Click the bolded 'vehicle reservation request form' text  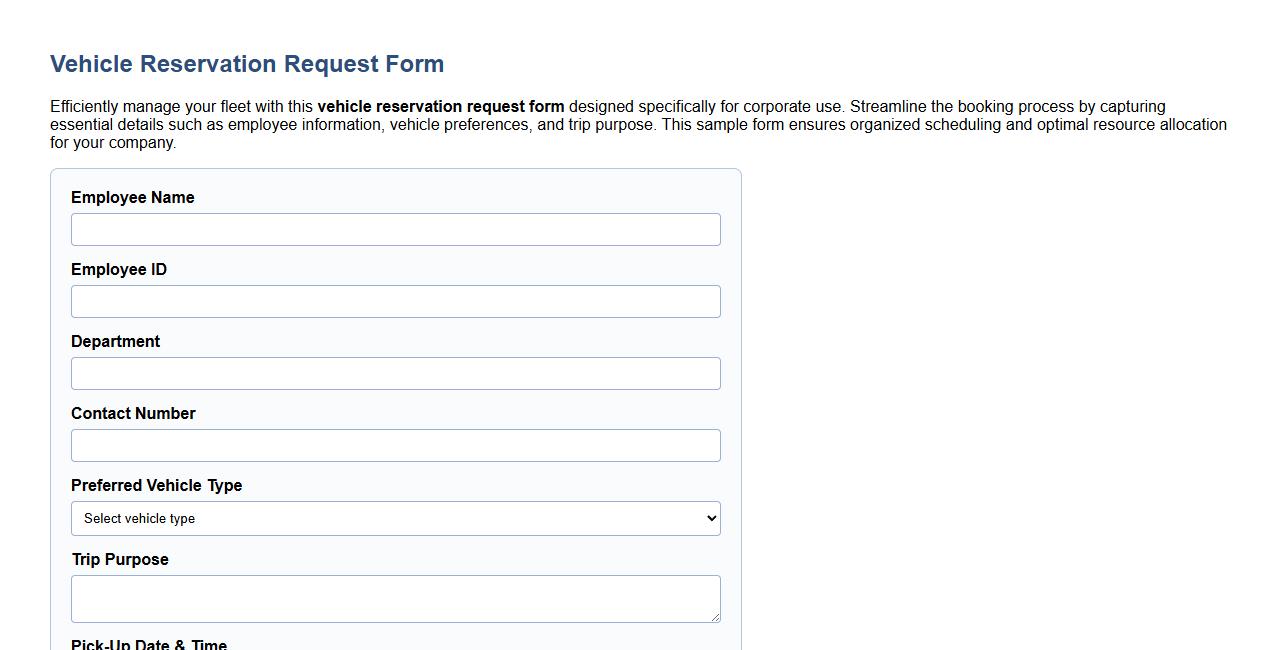click(x=440, y=106)
